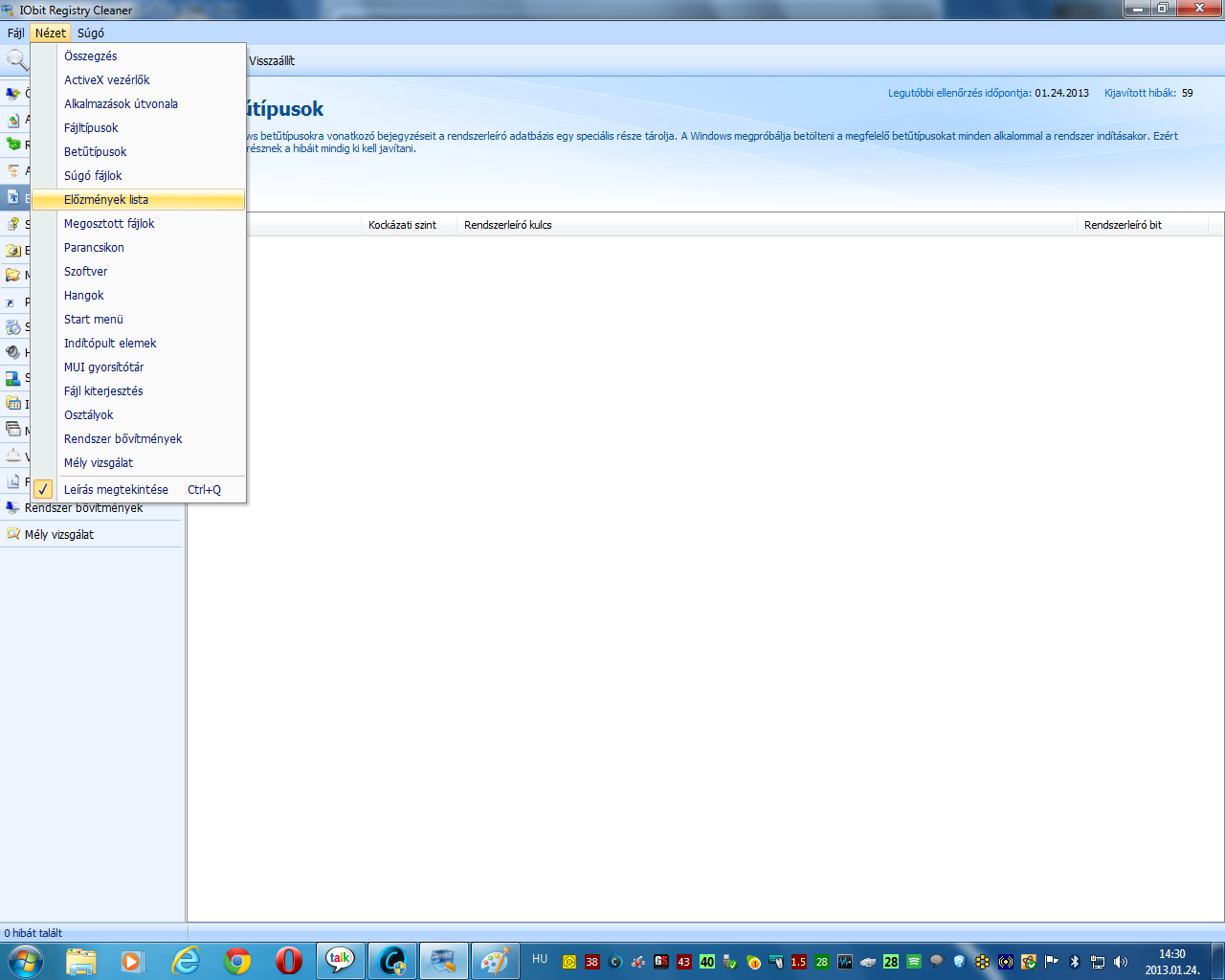The height and width of the screenshot is (980, 1225).
Task: Click the Bluetooth tray icon
Action: [1075, 962]
